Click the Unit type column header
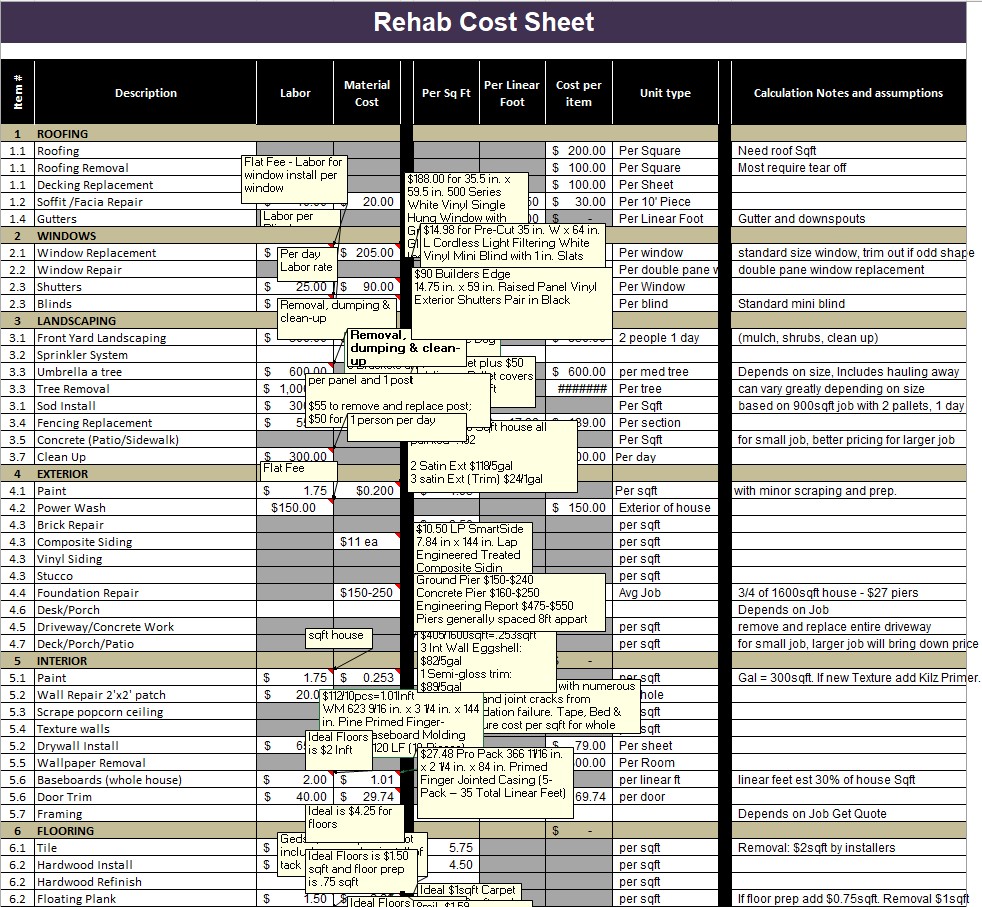The height and width of the screenshot is (907, 982). [665, 91]
